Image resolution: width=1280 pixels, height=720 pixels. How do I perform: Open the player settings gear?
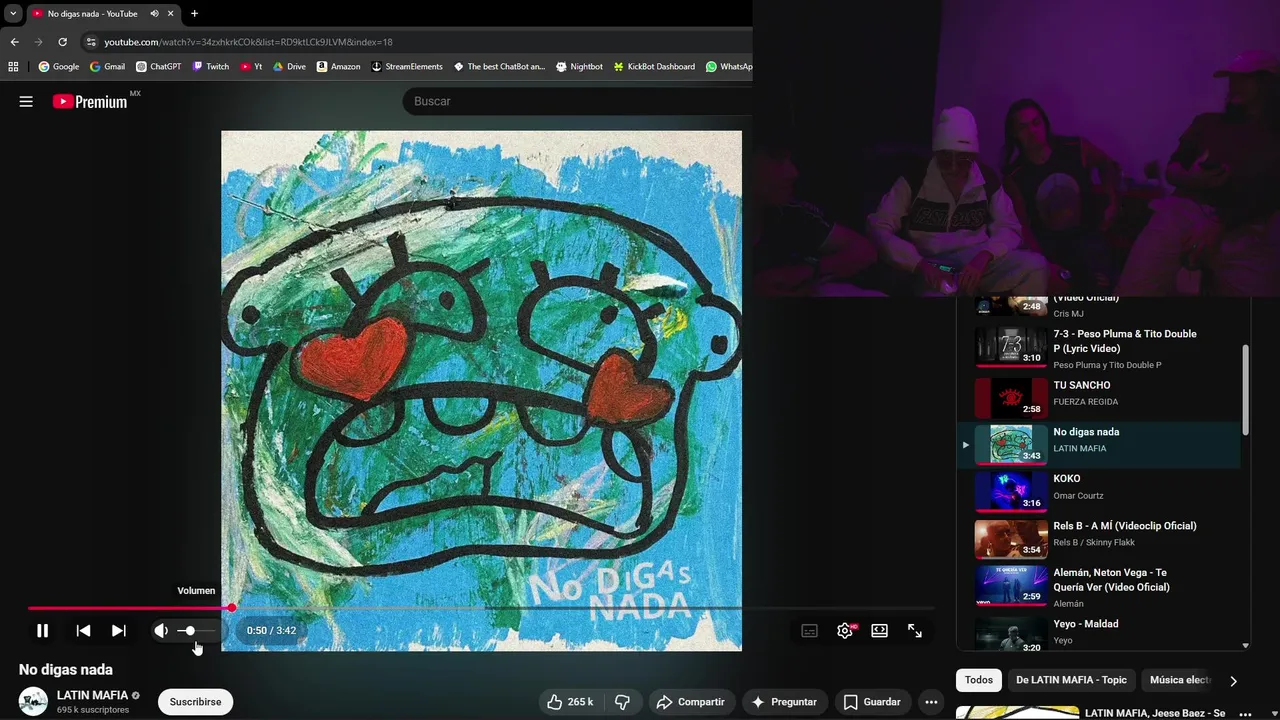point(845,631)
